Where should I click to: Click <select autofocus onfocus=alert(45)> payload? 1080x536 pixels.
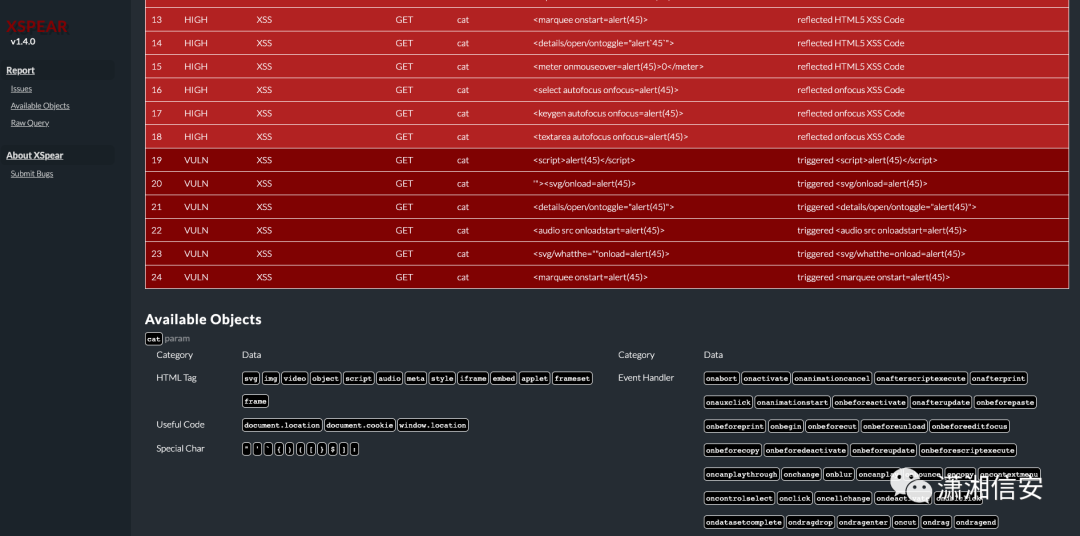[605, 90]
